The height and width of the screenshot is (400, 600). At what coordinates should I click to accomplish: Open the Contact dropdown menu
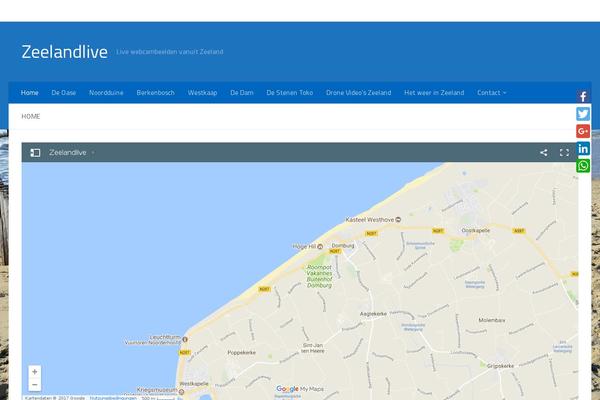[491, 93]
